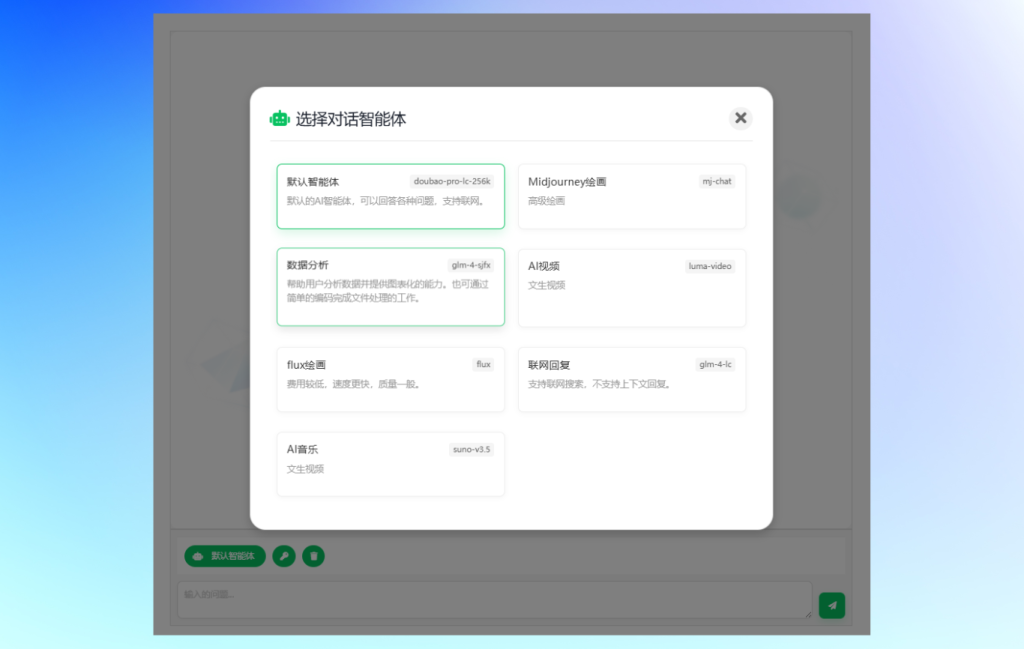This screenshot has width=1024, height=649.
Task: Click the suno-v3.5 model tag
Action: tap(472, 449)
